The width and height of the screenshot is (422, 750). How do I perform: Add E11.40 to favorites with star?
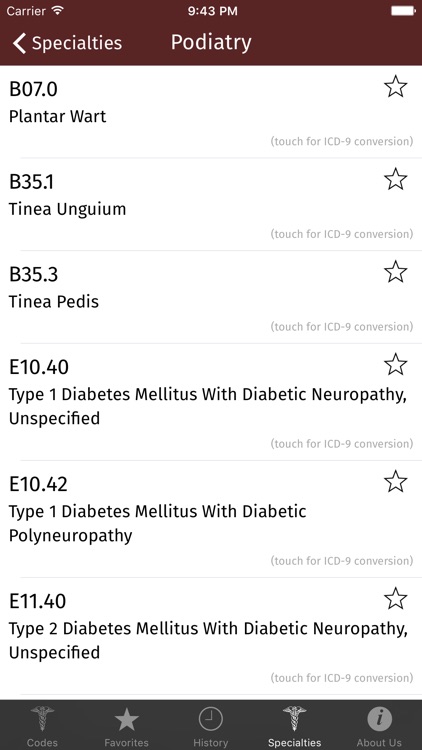click(x=395, y=599)
